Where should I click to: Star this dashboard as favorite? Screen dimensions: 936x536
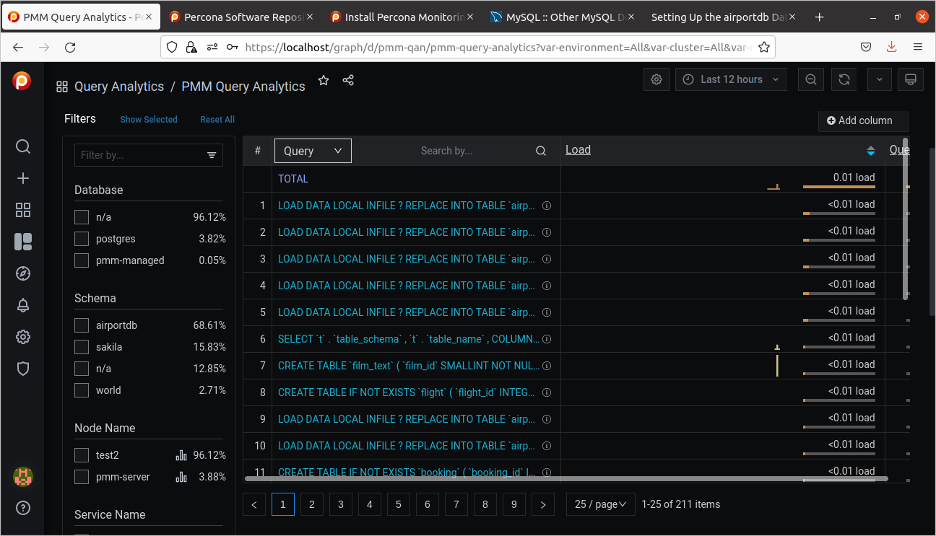324,80
